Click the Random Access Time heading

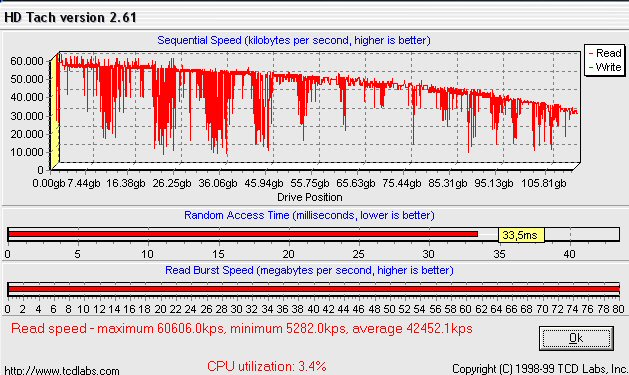pos(309,215)
